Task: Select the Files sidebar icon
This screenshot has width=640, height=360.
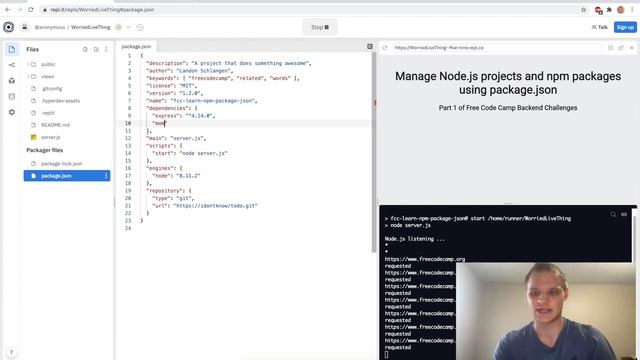Action: point(12,49)
